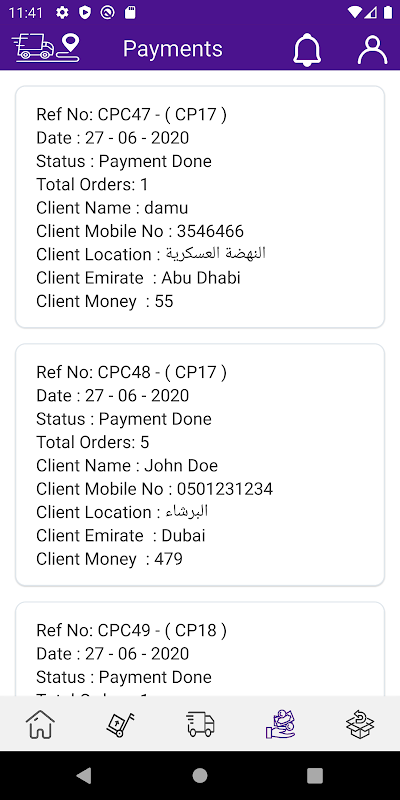Tap Client Emirate Abu Dhabi line
The image size is (400, 800).
click(138, 278)
